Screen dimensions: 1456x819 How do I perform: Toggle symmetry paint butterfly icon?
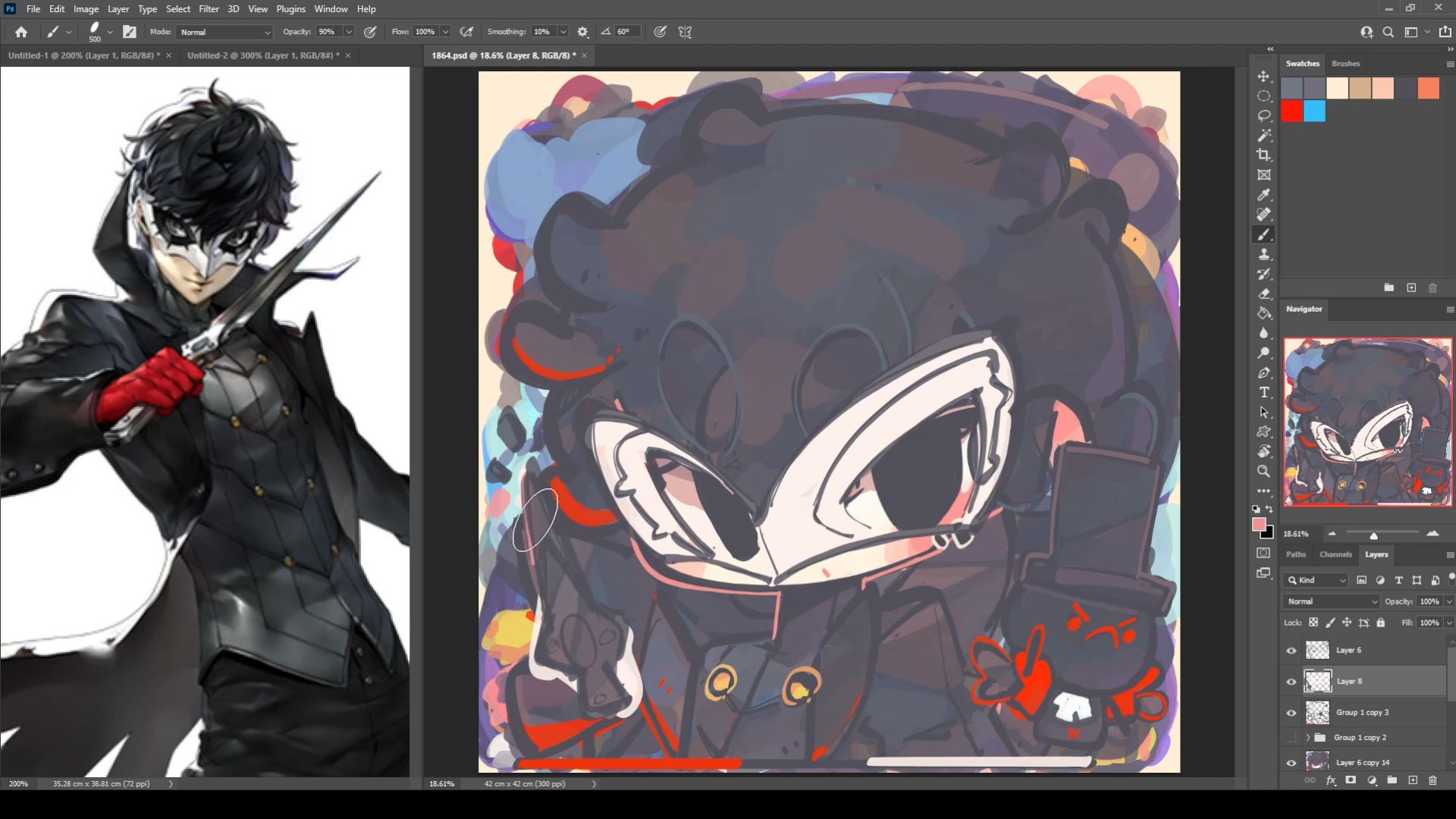(x=685, y=32)
